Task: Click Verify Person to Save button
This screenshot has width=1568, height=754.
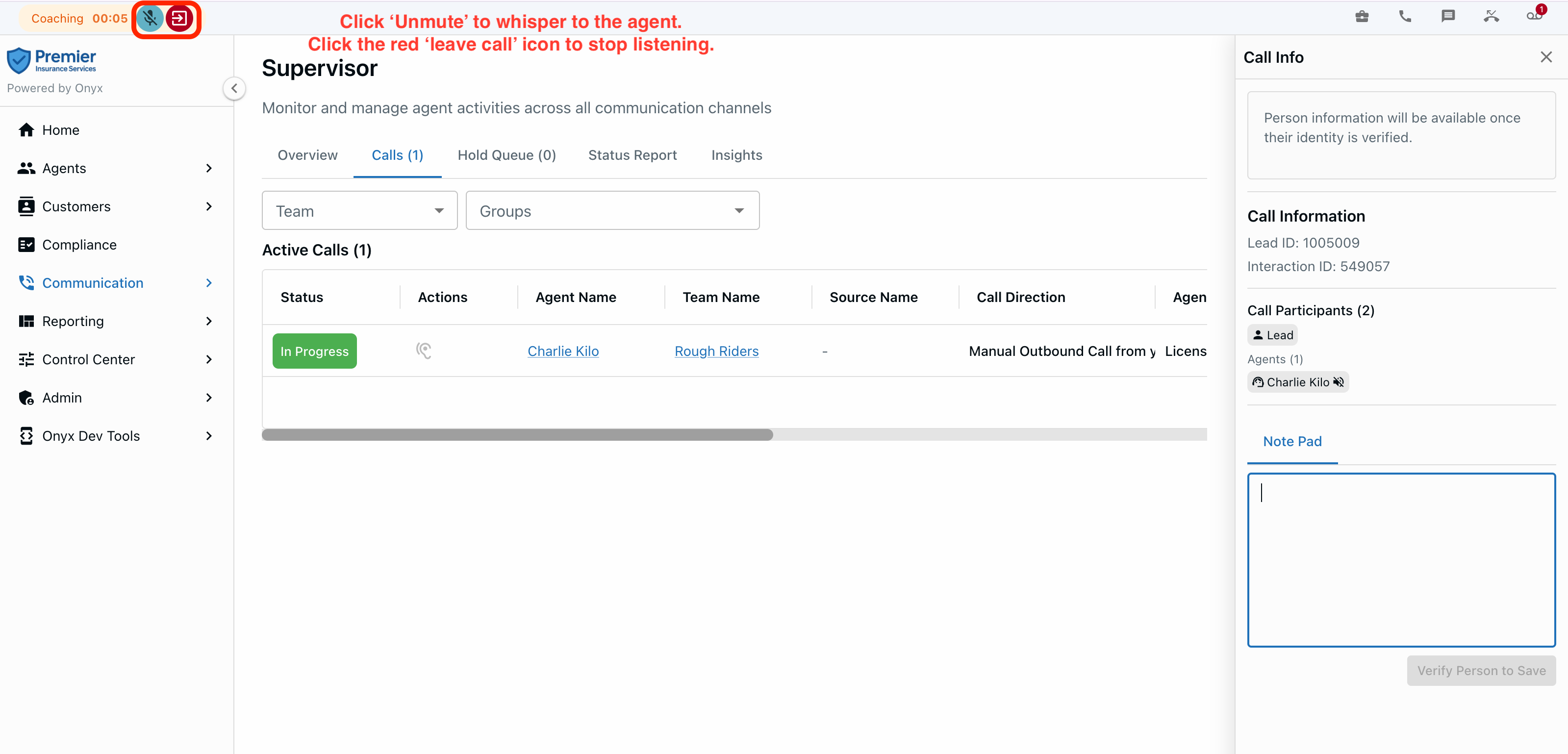Action: [x=1481, y=671]
